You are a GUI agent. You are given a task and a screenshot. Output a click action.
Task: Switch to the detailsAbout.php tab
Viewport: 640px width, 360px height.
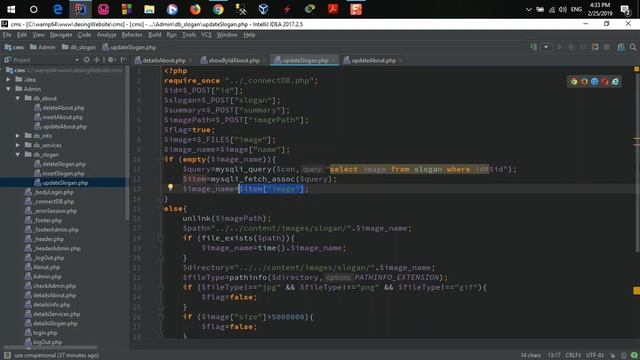pyautogui.click(x=164, y=60)
